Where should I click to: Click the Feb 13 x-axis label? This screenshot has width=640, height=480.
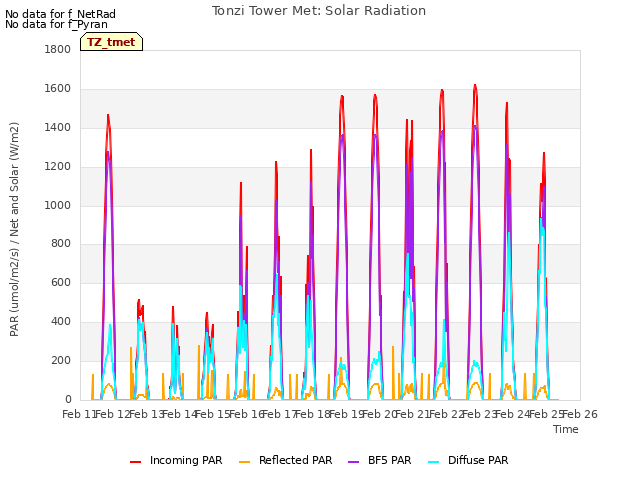(145, 414)
